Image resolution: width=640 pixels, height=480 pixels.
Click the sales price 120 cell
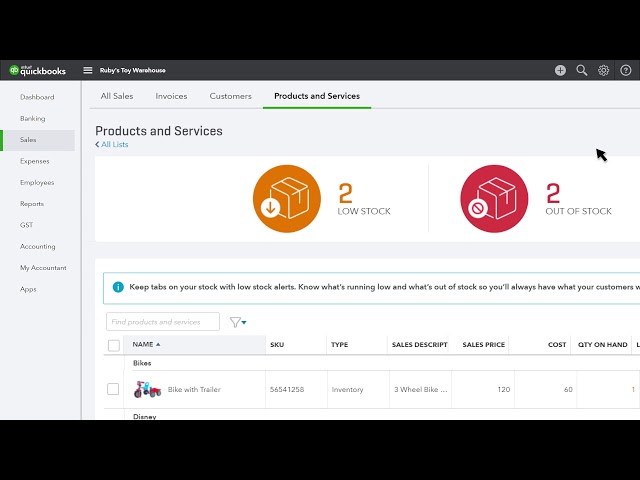(x=504, y=389)
